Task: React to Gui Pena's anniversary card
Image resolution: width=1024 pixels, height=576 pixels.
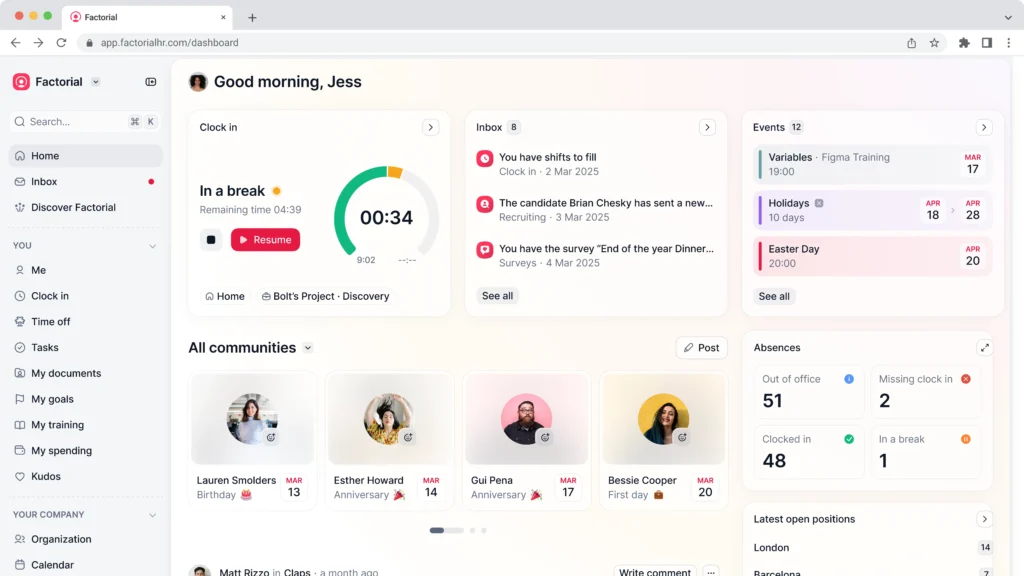Action: [545, 438]
